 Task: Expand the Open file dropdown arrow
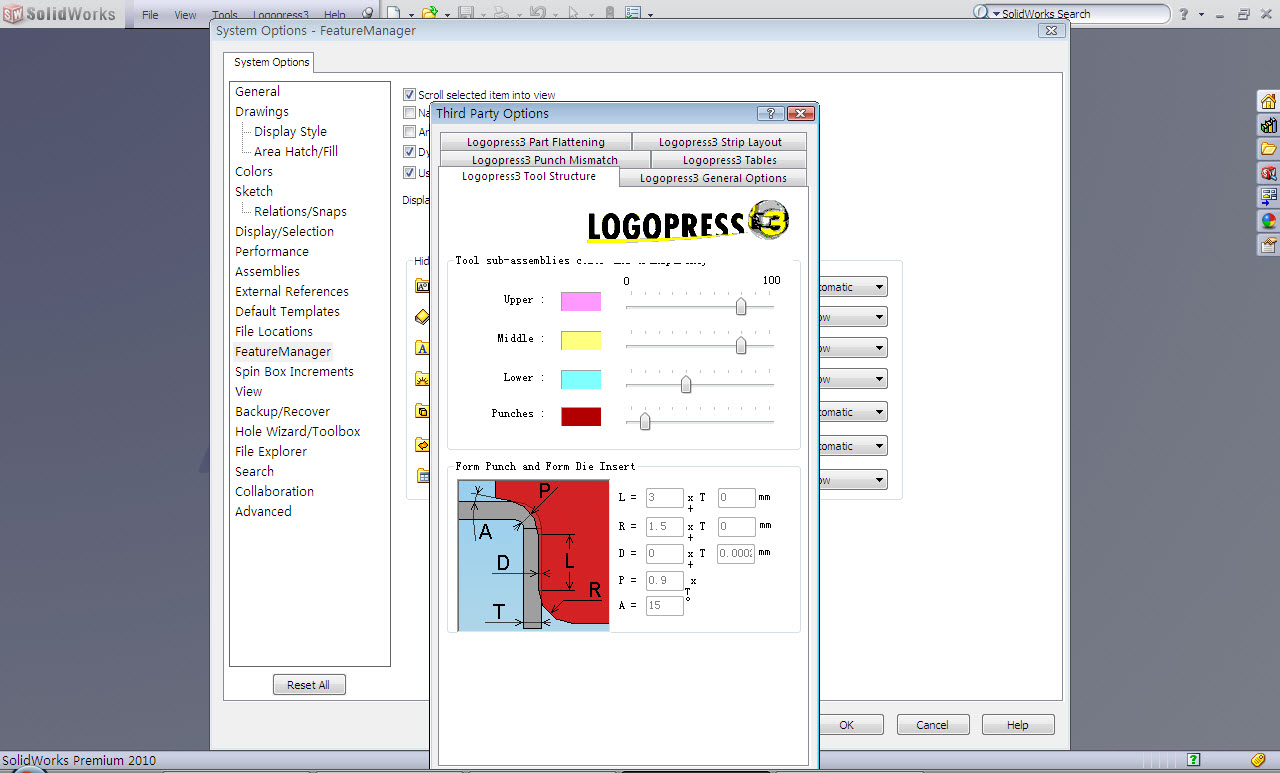[x=447, y=15]
